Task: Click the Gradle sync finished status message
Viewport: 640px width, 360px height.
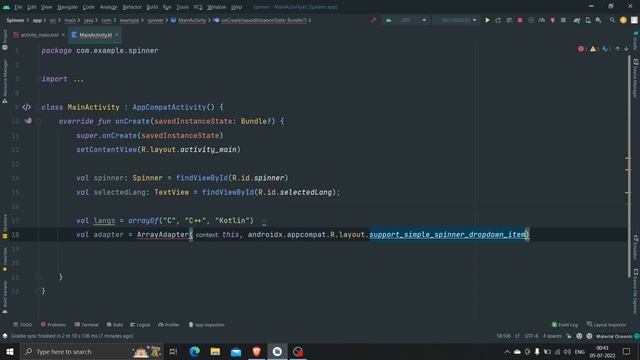Action: pos(72,336)
